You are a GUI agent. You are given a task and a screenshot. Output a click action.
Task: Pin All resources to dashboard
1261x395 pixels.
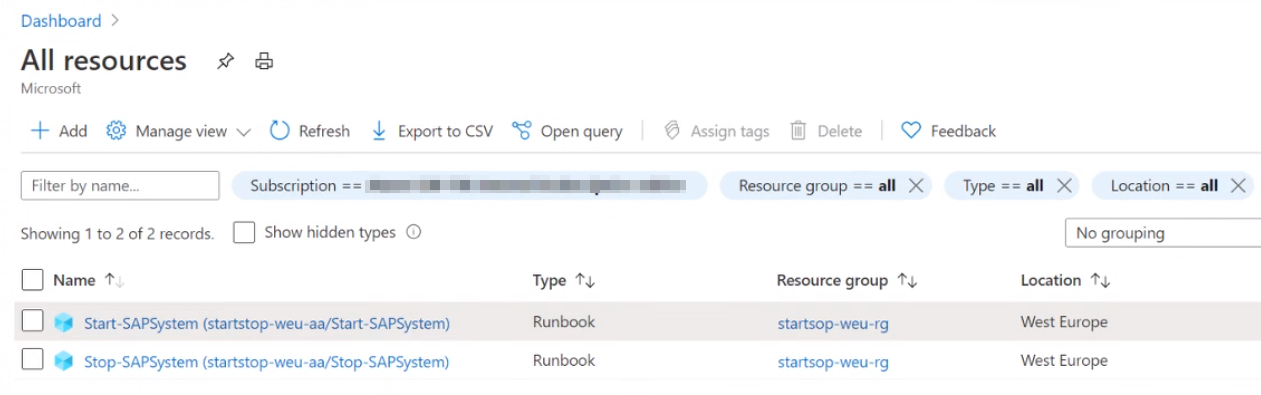[226, 61]
